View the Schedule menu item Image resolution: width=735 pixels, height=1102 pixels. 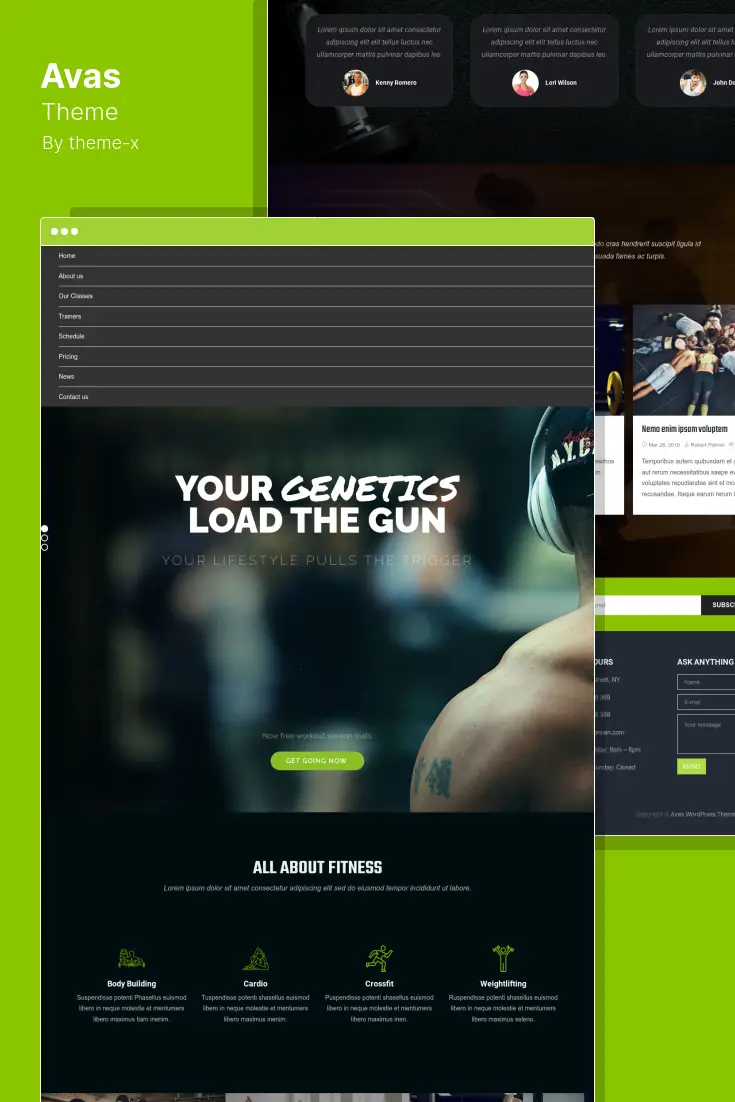point(71,336)
